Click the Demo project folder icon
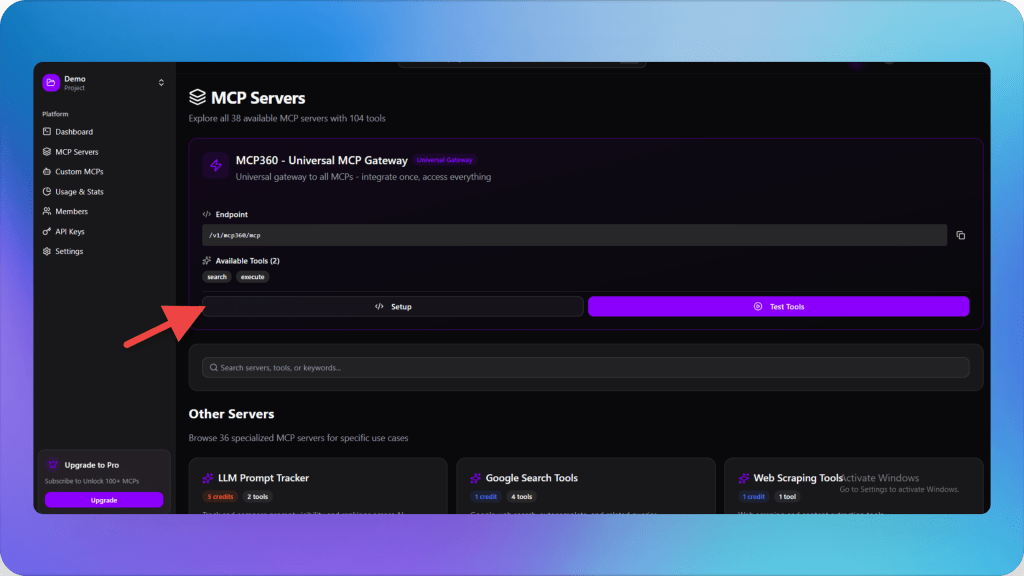 tap(51, 83)
